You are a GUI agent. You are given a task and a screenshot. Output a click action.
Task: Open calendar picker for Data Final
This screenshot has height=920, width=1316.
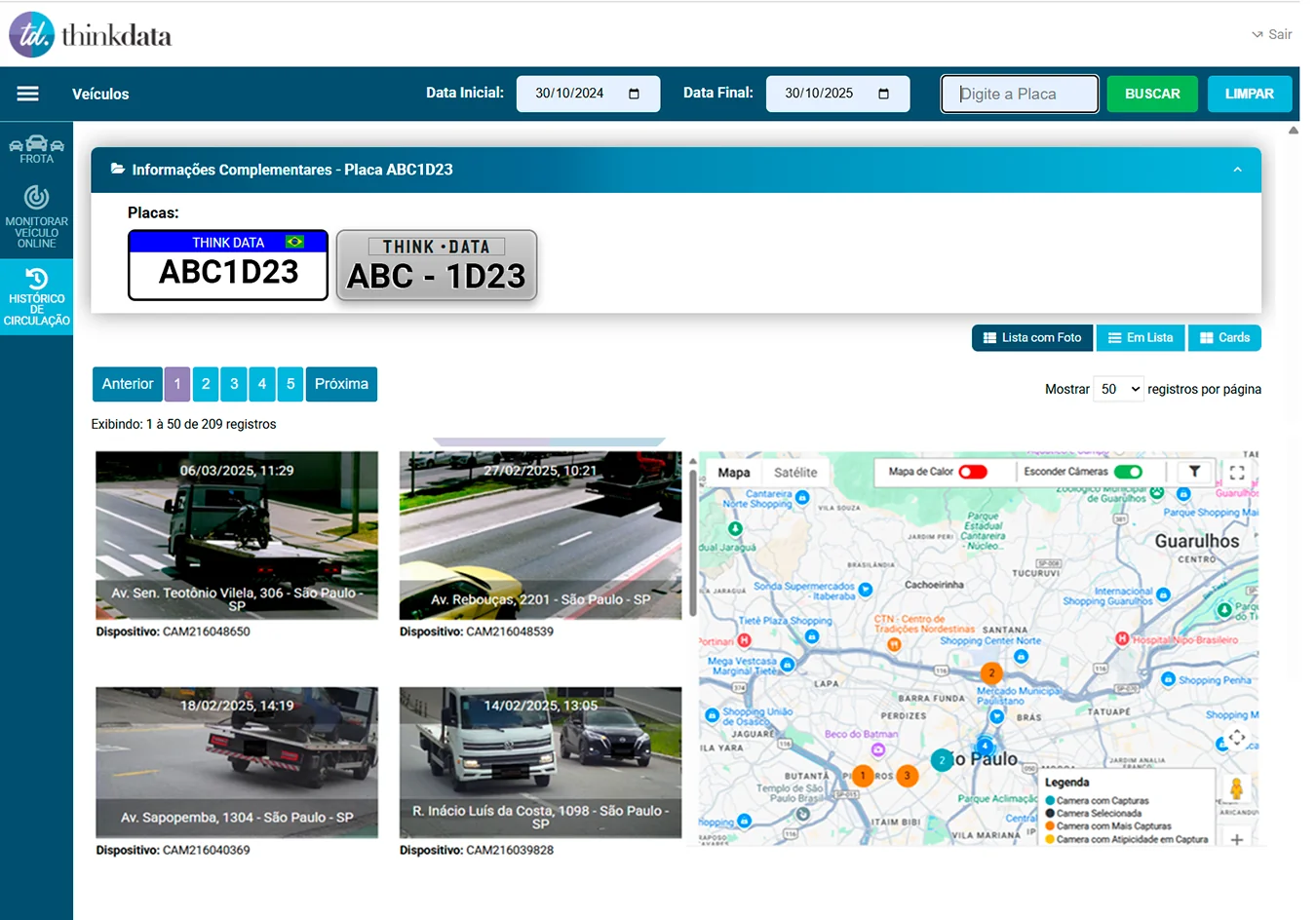[883, 94]
